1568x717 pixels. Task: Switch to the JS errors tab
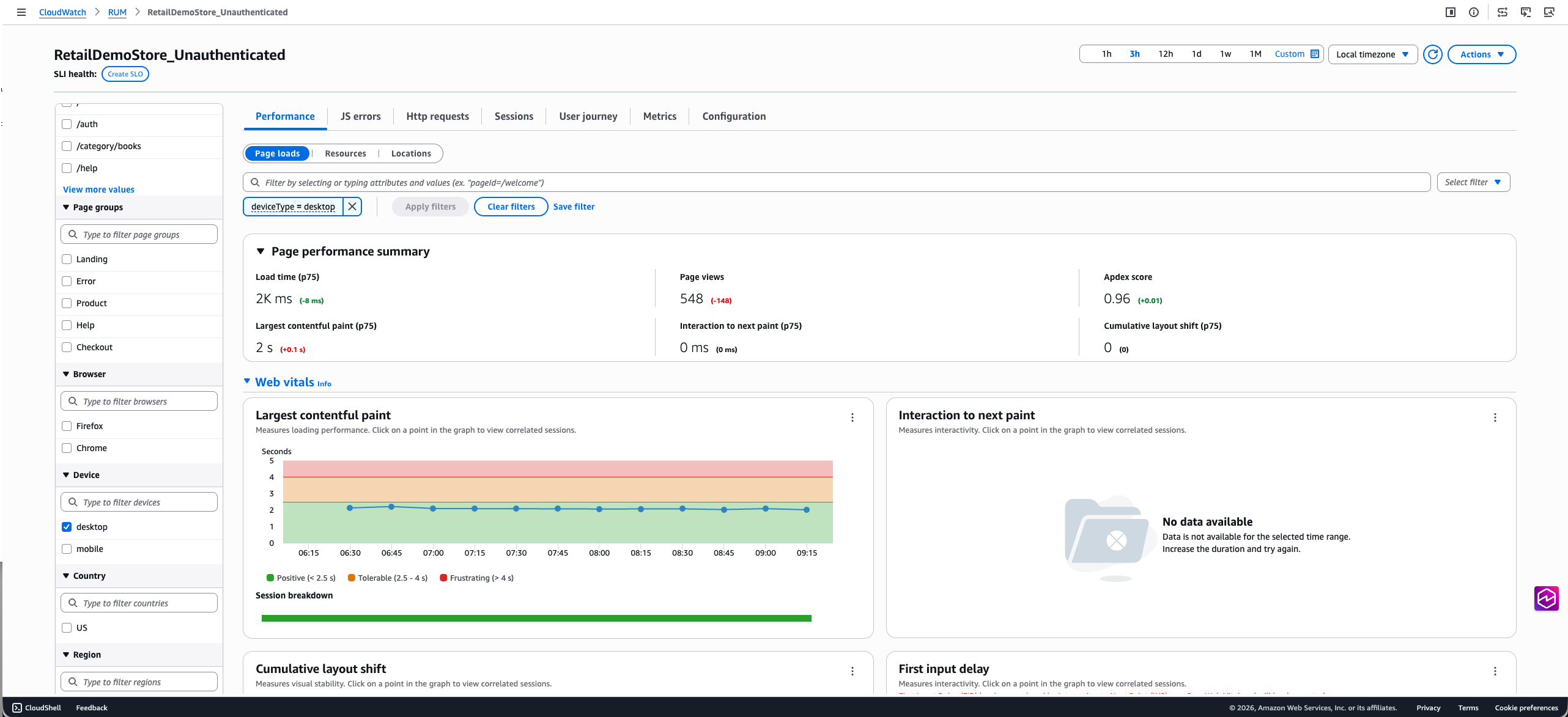tap(360, 116)
